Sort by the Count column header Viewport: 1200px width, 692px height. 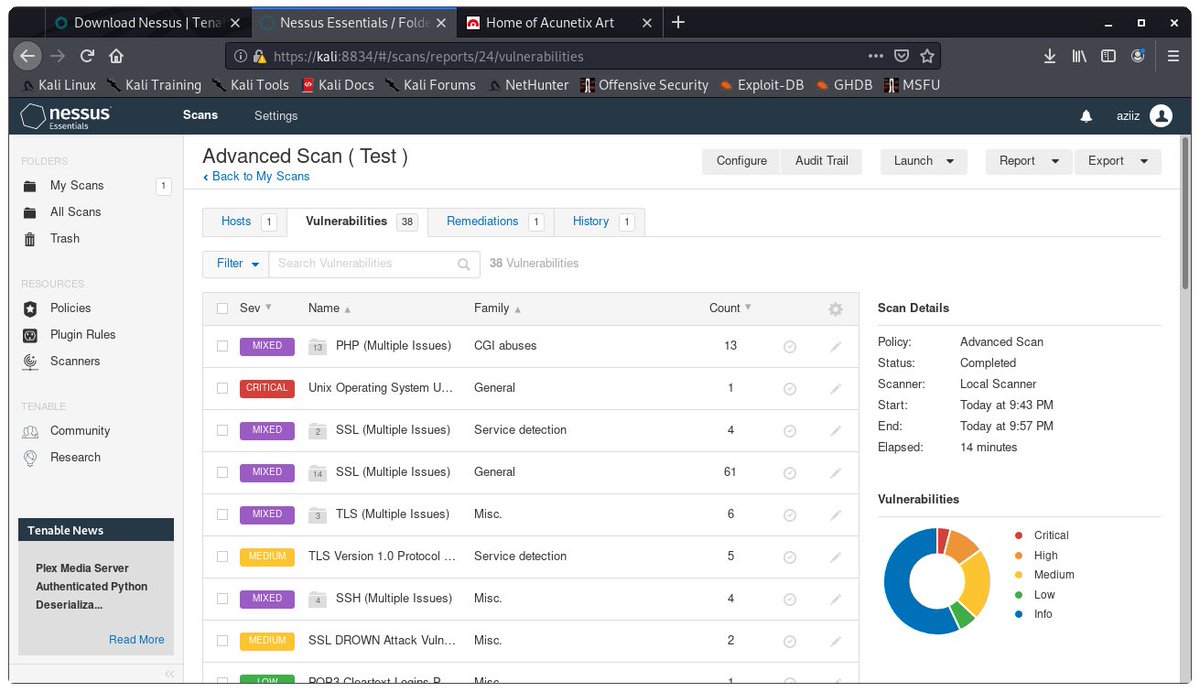click(x=730, y=308)
